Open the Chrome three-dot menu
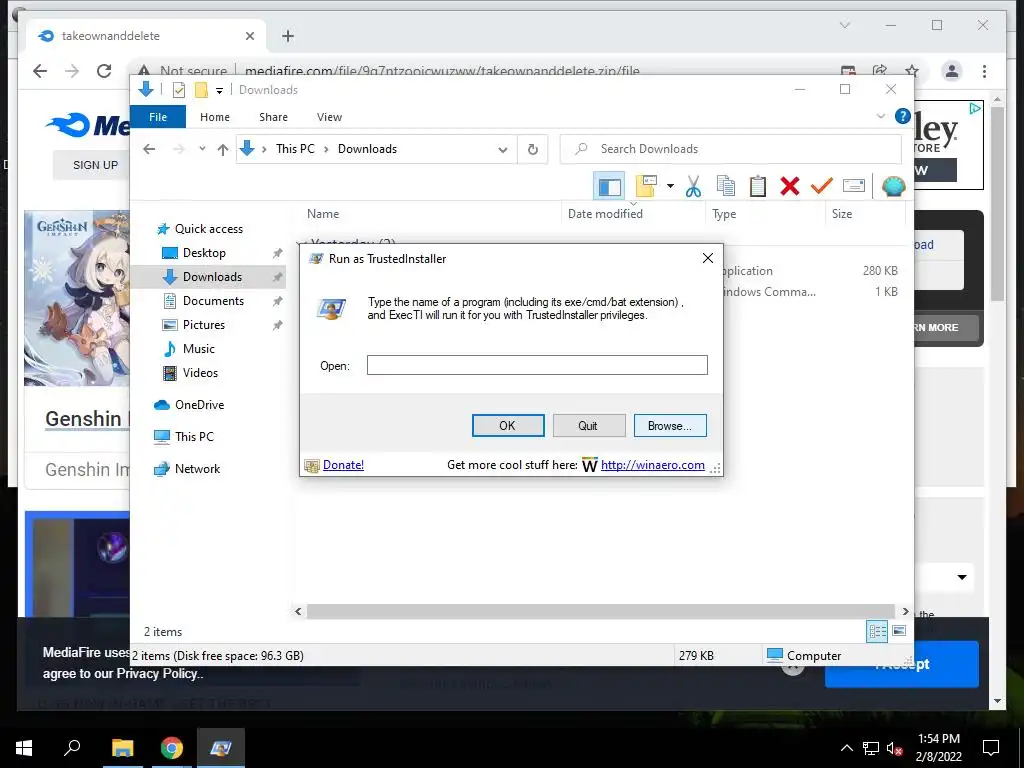The image size is (1024, 768). click(x=984, y=71)
